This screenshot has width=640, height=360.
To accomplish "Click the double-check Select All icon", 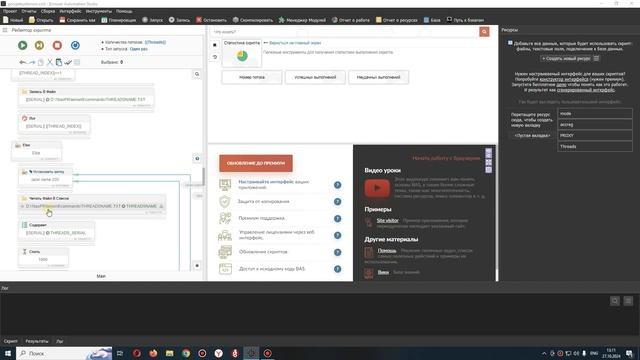I will pyautogui.click(x=68, y=62).
